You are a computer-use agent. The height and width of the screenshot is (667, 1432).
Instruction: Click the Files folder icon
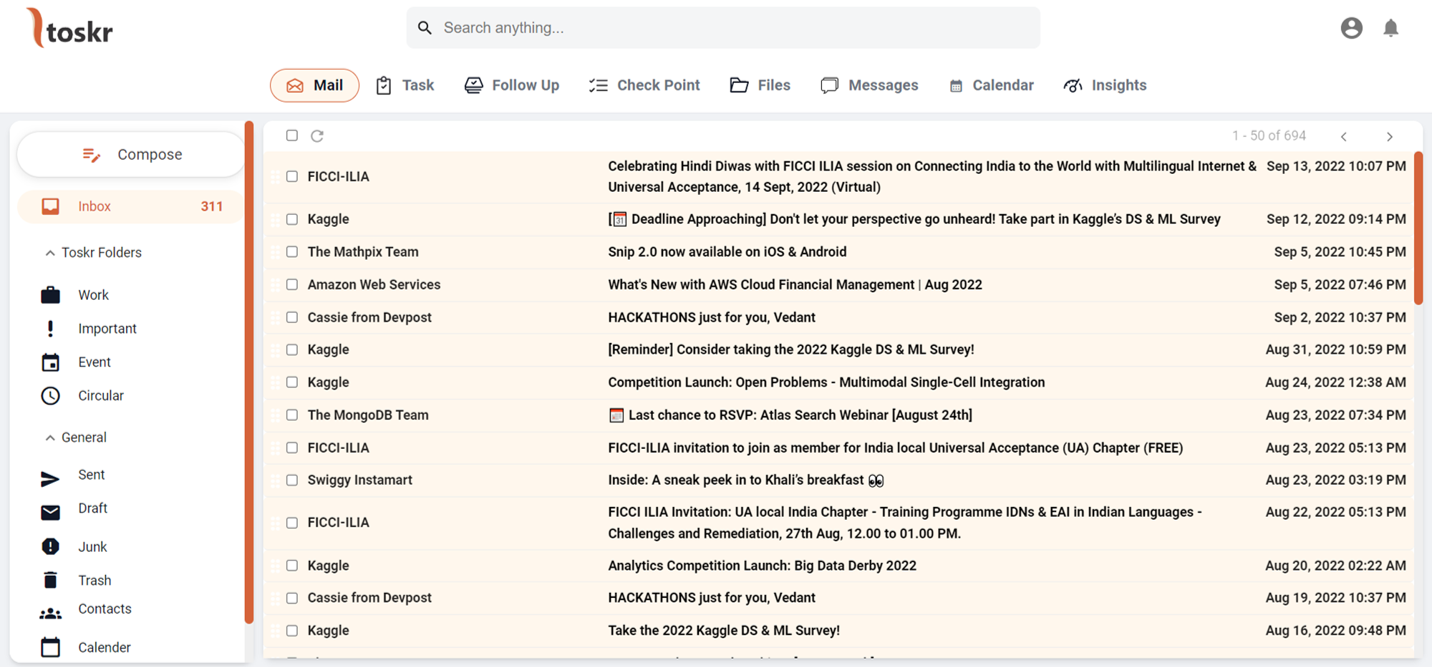[x=739, y=86]
